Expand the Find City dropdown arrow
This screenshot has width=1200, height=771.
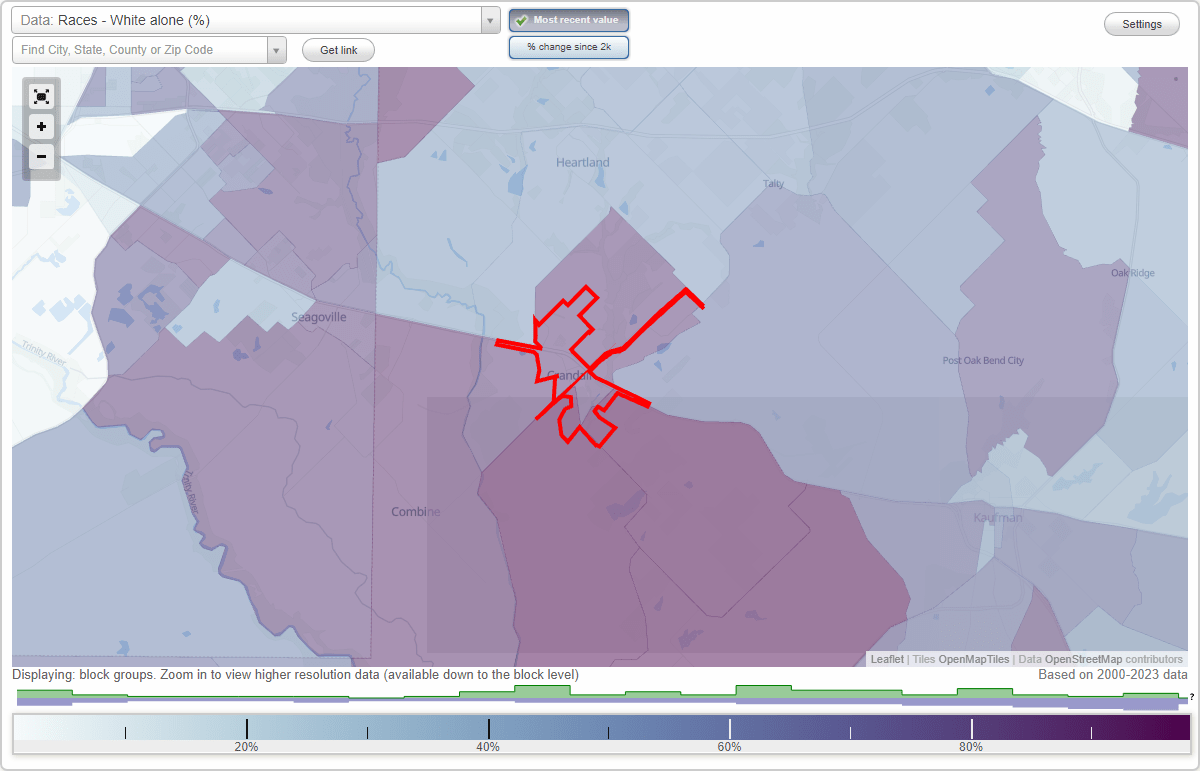pyautogui.click(x=277, y=48)
